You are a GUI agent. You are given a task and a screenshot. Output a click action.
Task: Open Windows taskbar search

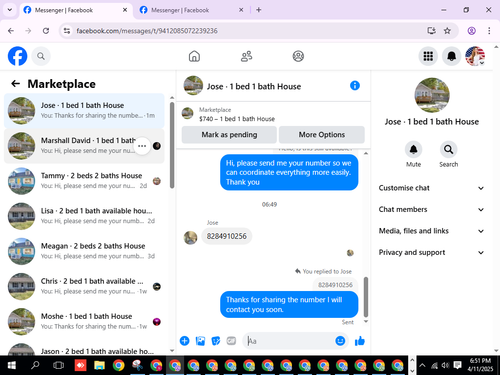(35, 365)
